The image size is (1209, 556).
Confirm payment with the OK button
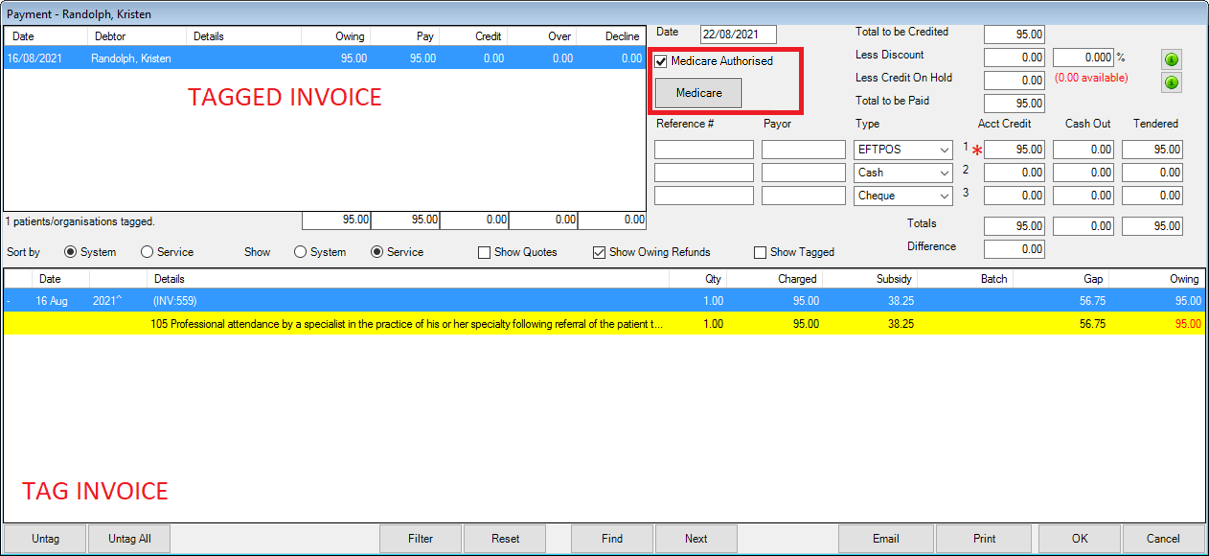click(x=1080, y=538)
